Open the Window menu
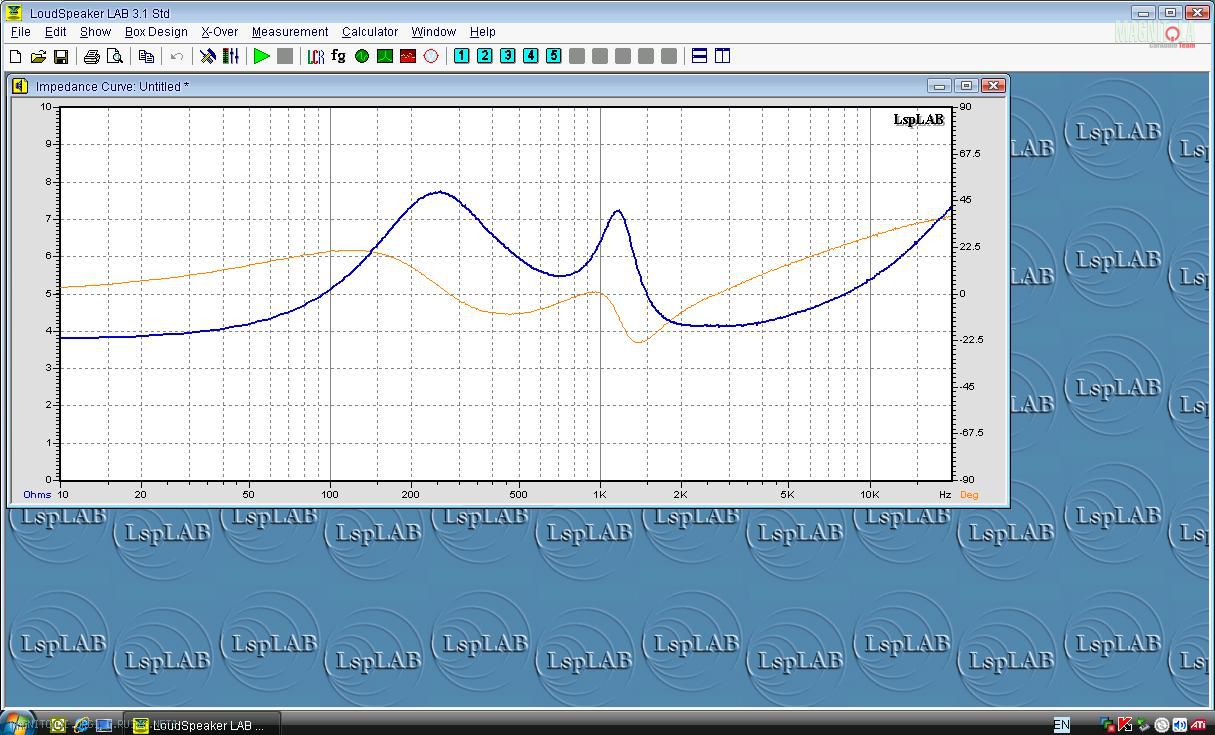Screen dimensions: 1215x735 434,32
